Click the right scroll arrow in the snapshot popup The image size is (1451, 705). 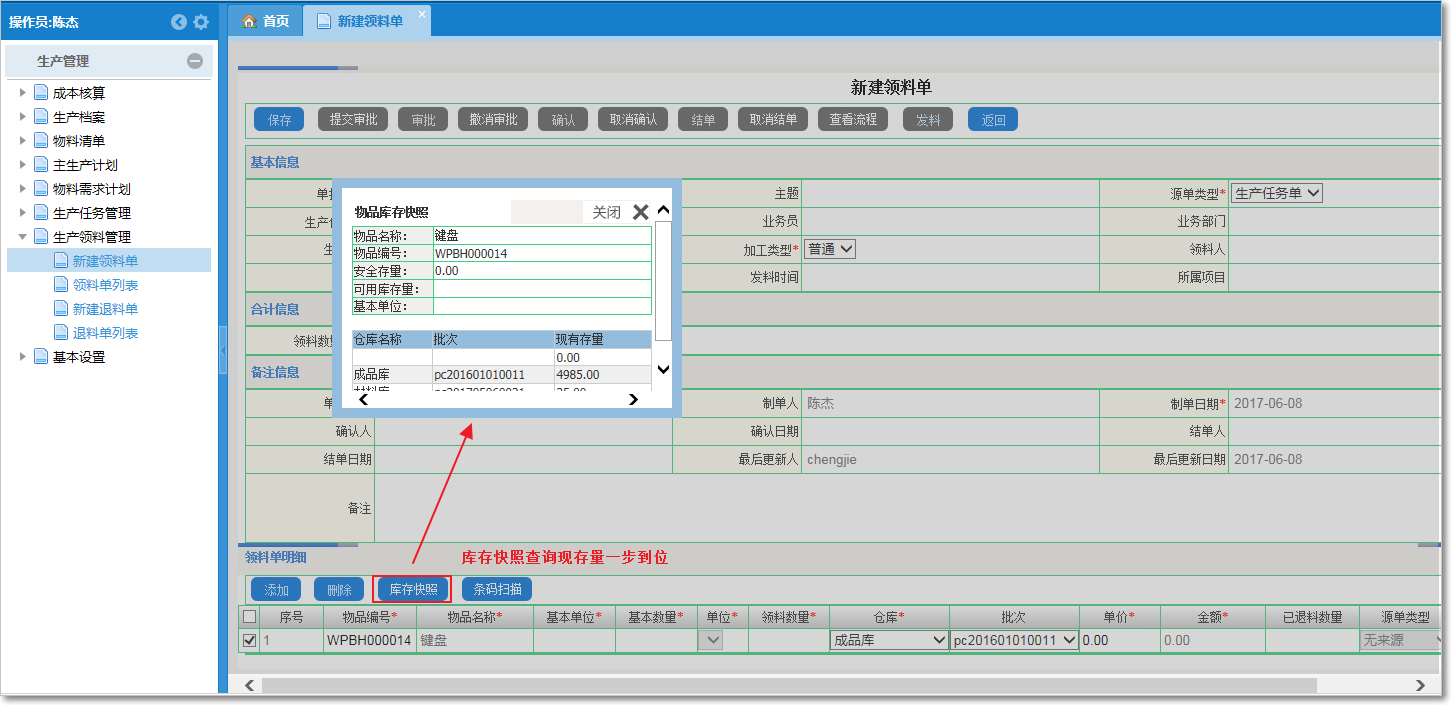point(631,398)
